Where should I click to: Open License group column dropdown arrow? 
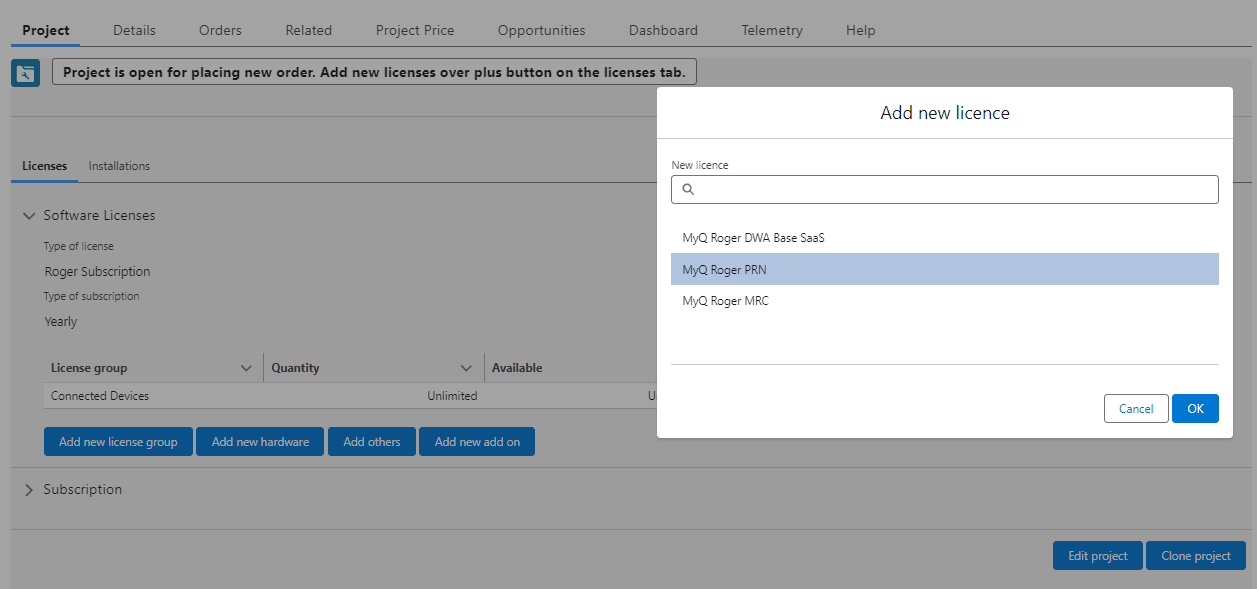tap(247, 368)
